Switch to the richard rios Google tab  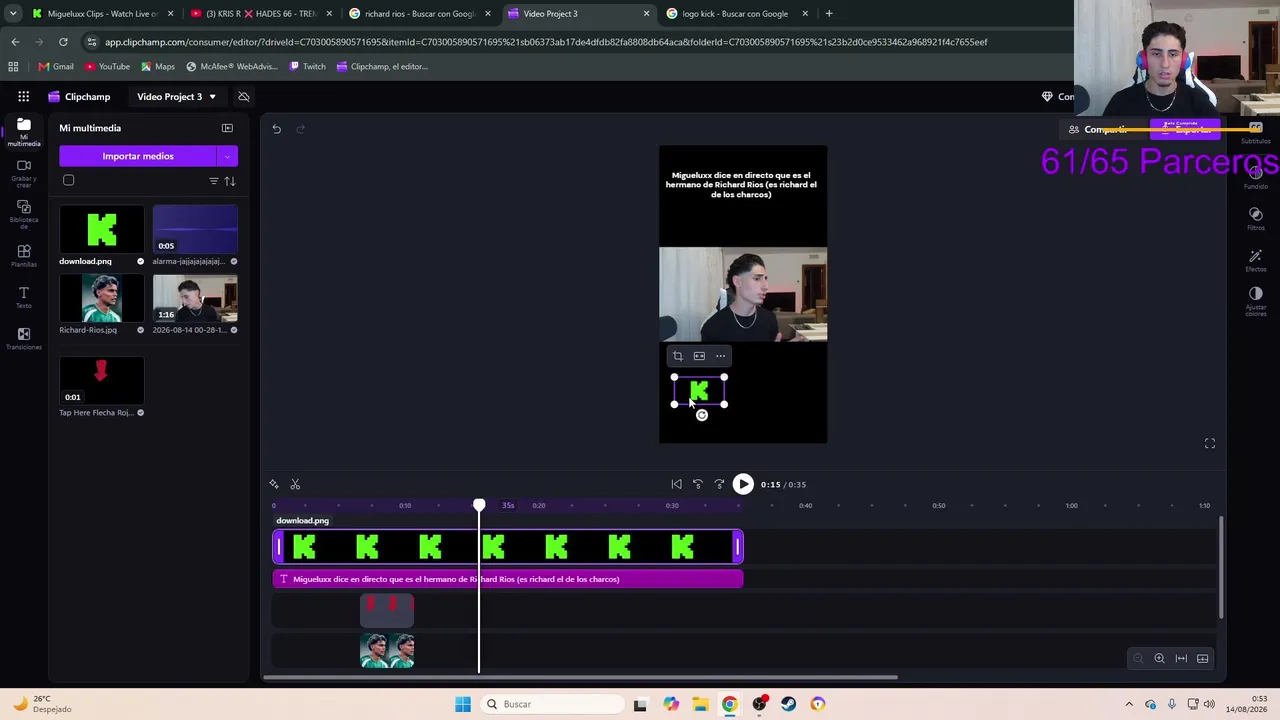coord(420,14)
